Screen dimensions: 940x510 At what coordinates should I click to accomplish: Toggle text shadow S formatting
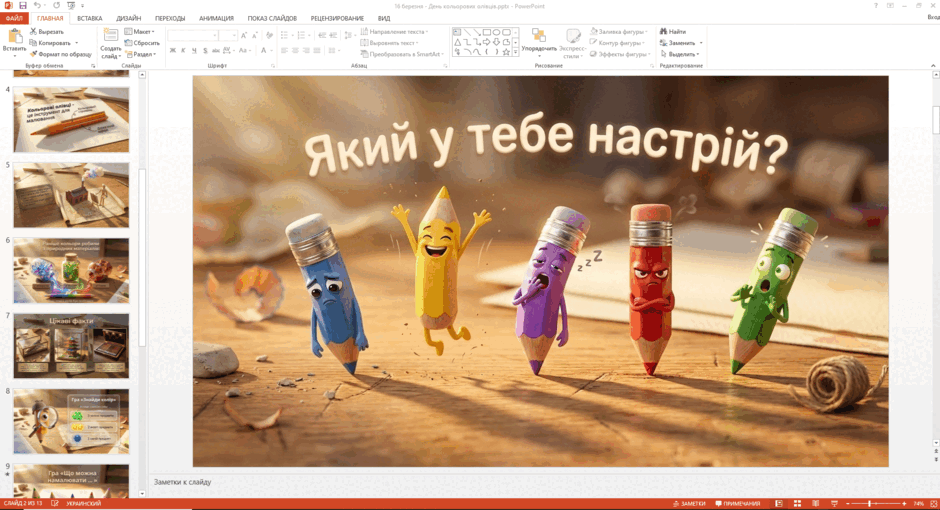205,51
